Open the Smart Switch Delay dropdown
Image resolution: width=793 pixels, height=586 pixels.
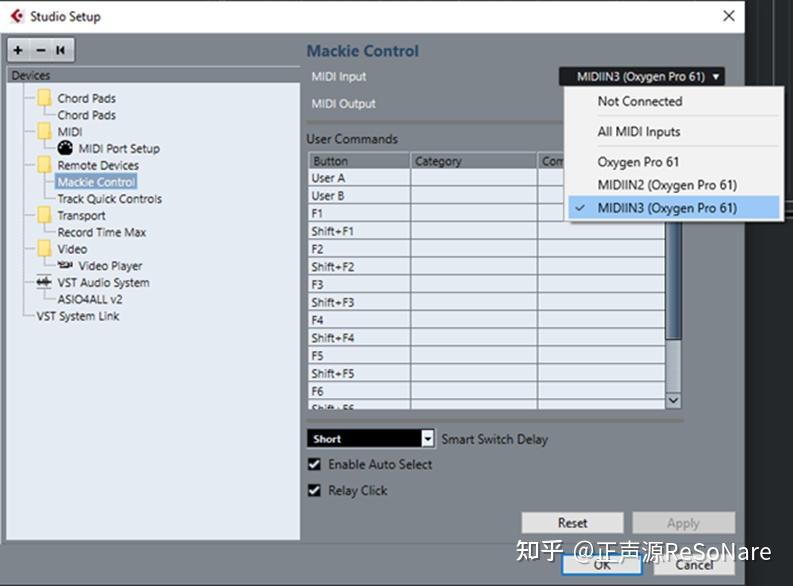click(370, 438)
